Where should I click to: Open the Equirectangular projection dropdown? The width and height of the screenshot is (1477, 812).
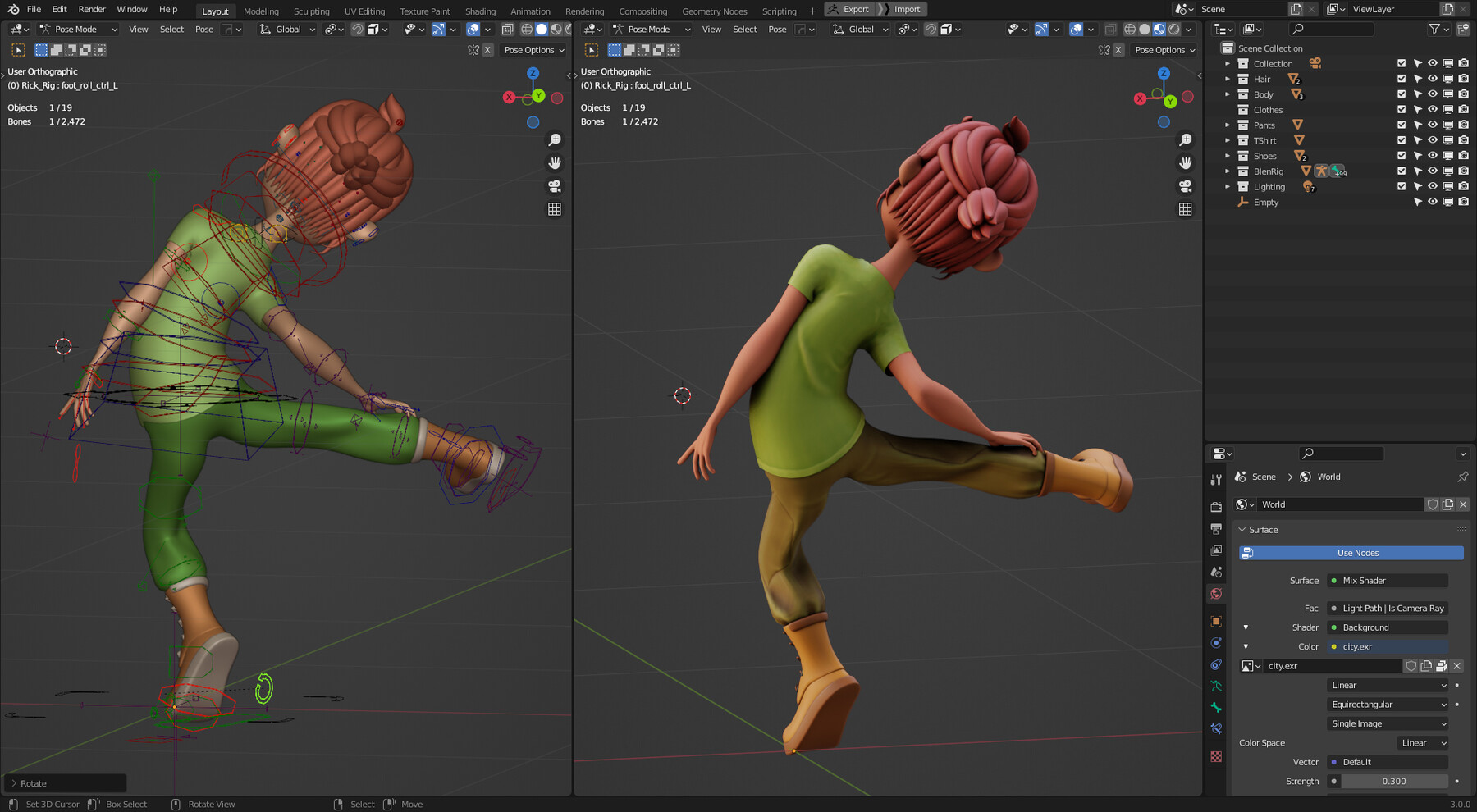[x=1388, y=705]
